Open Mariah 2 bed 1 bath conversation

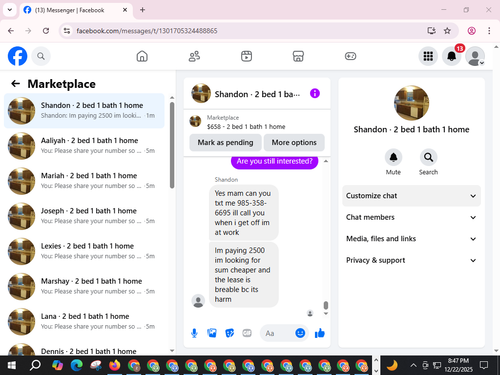click(x=84, y=181)
